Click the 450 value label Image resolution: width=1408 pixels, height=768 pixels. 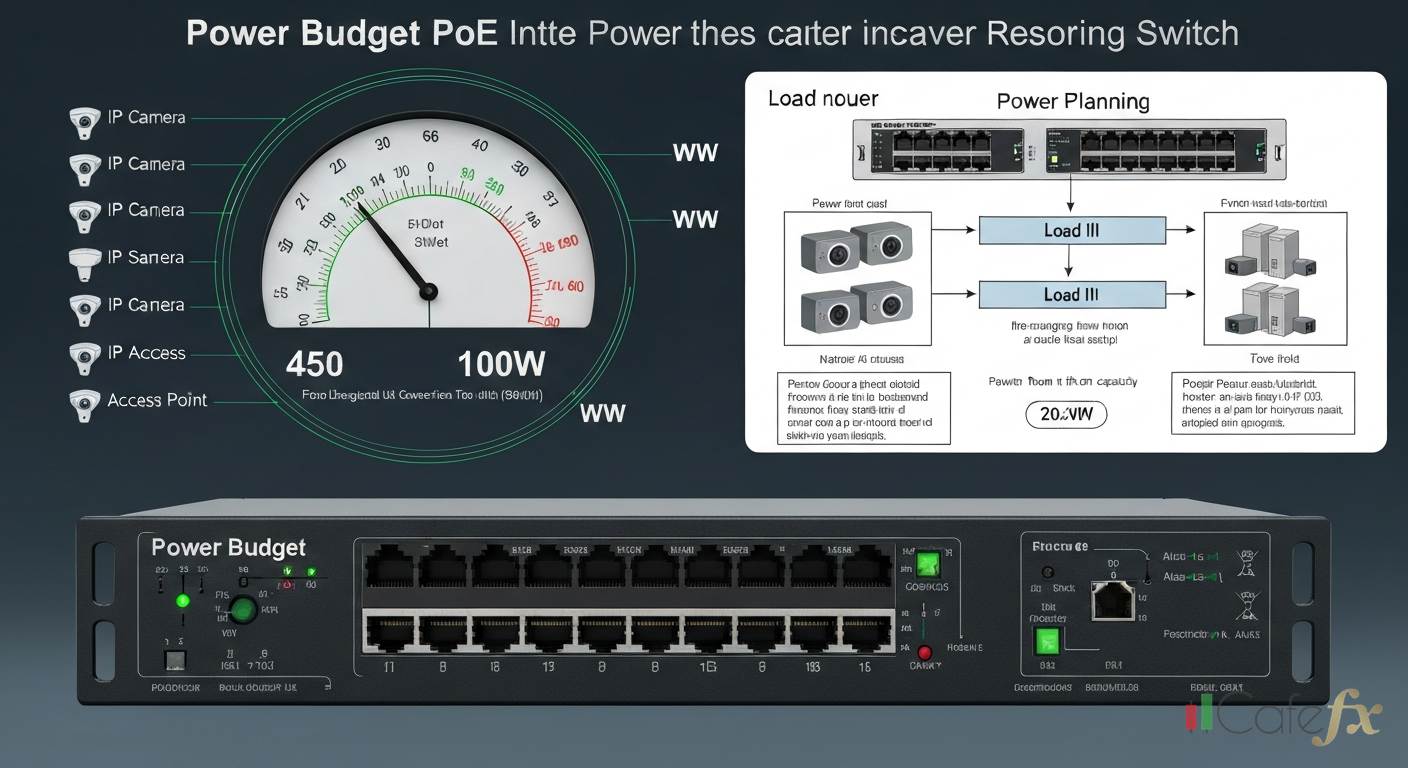point(314,363)
